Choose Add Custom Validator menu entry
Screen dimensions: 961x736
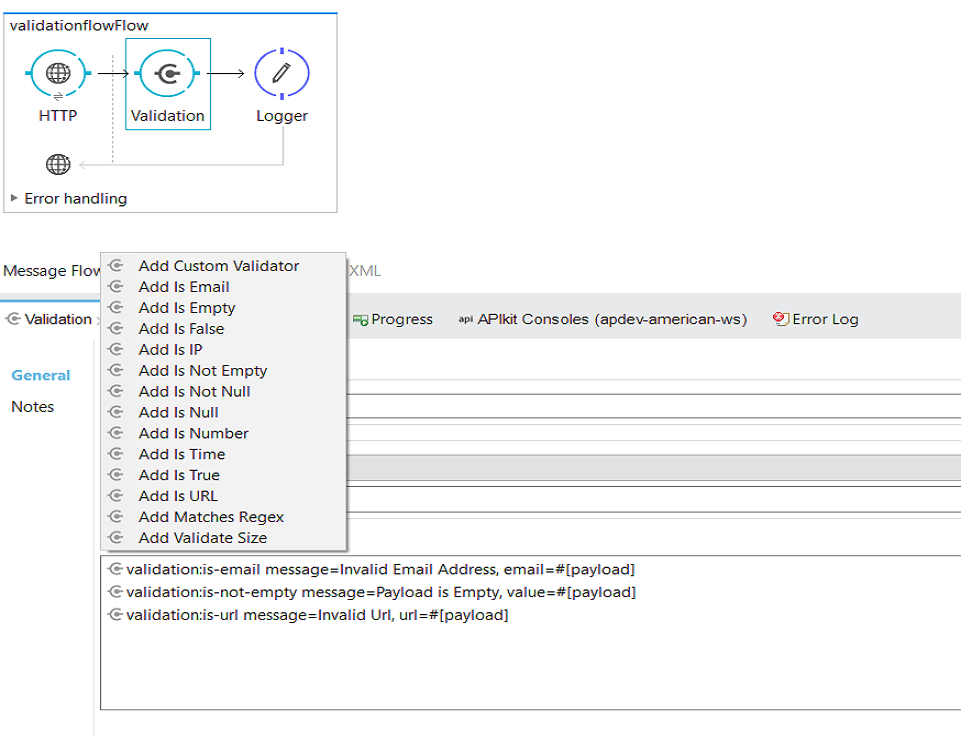tap(218, 266)
